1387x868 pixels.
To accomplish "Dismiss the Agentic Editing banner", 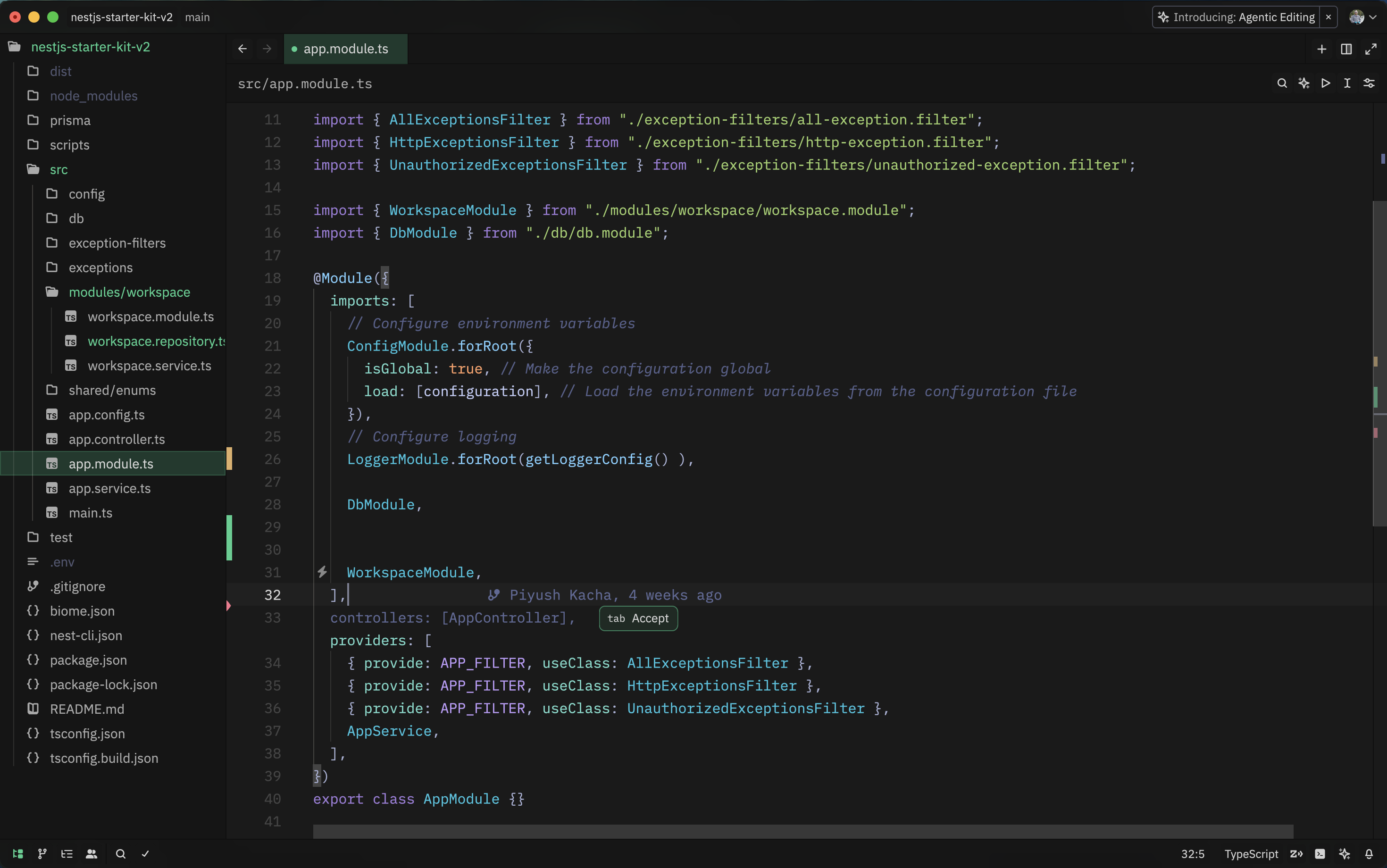I will tap(1328, 17).
